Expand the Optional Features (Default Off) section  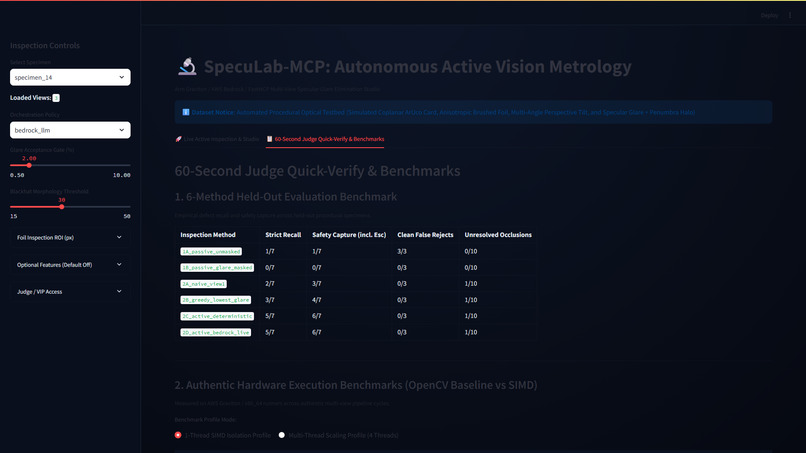click(70, 265)
